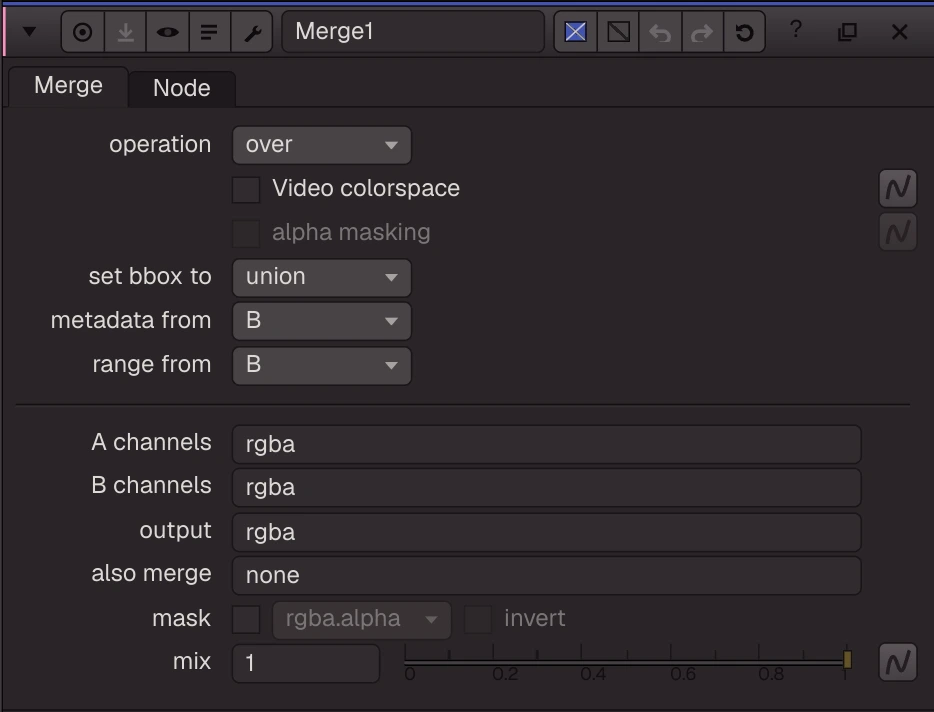
Task: Edit the Merge1 node name field
Action: tap(413, 32)
